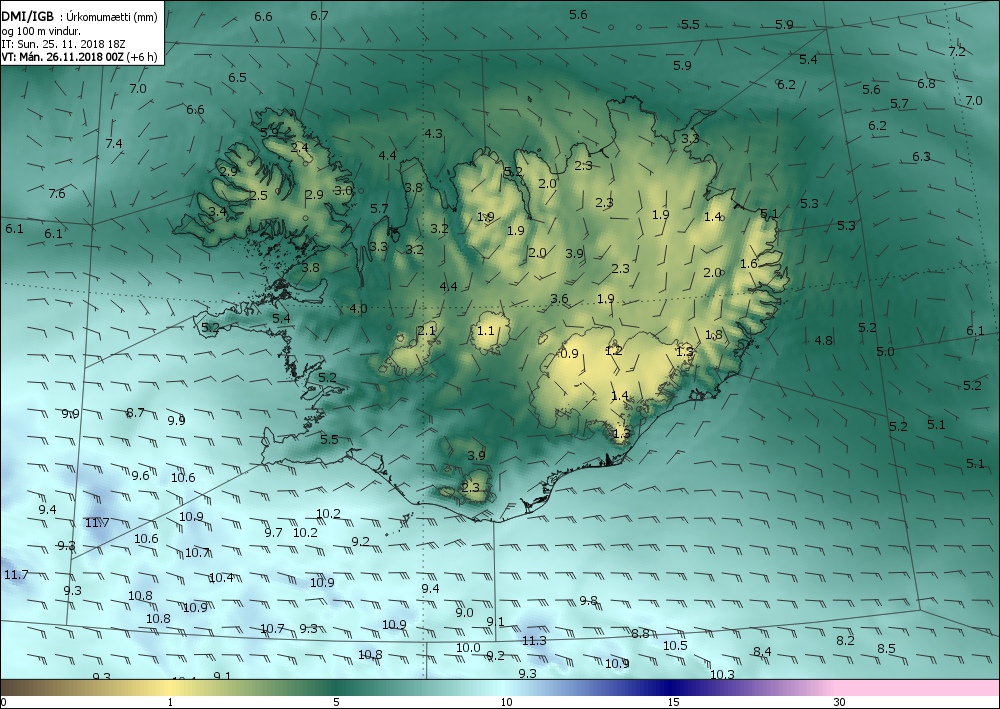Click the 'og 100 m vindur.' legend line
This screenshot has height=709, width=1000.
(x=41, y=31)
